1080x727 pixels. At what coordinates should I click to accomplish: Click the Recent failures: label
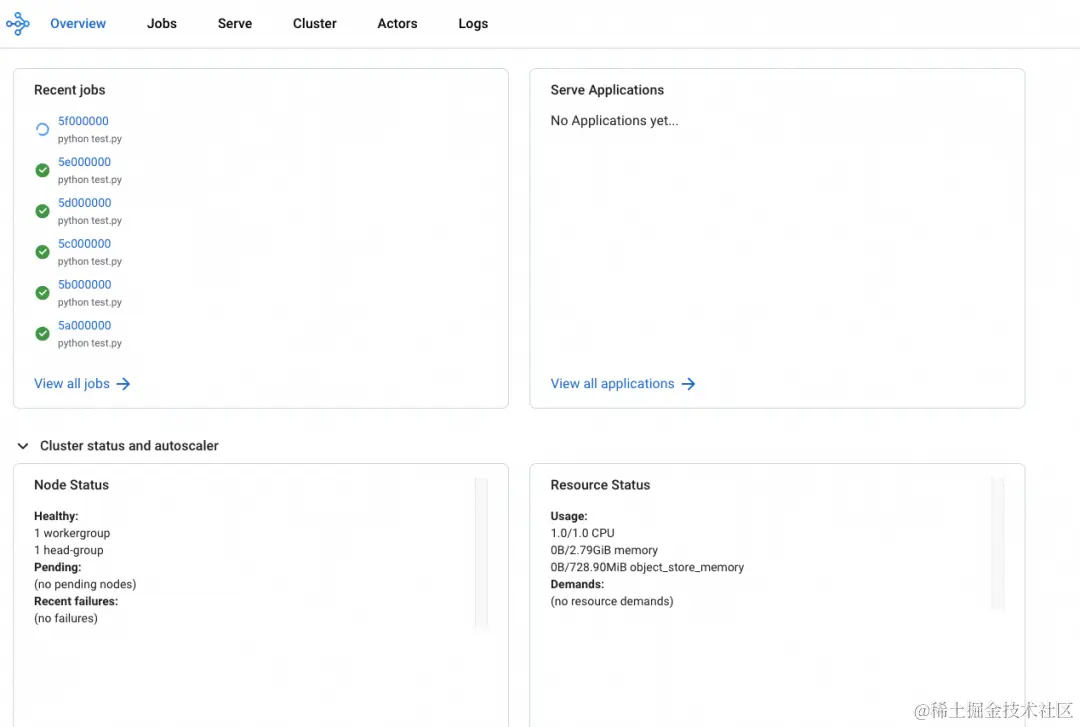pyautogui.click(x=76, y=602)
